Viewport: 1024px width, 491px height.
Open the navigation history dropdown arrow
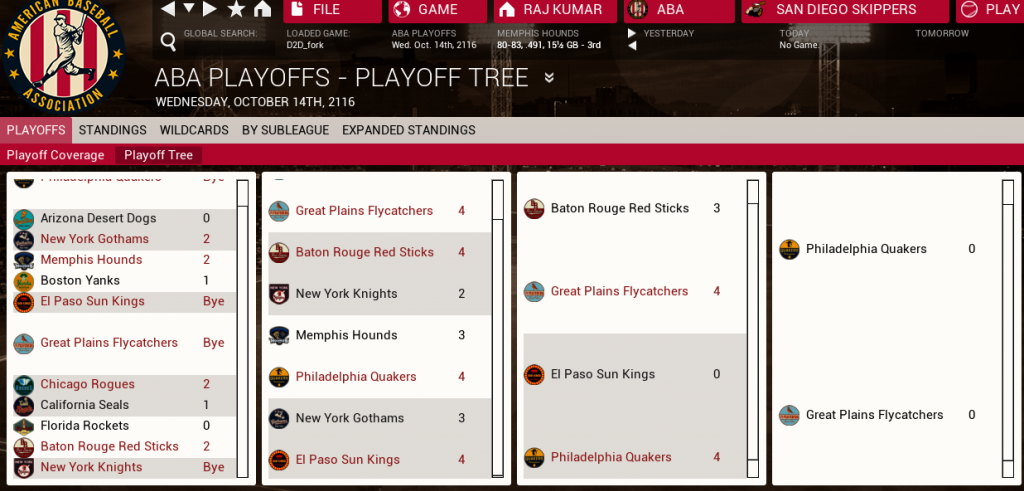click(188, 9)
